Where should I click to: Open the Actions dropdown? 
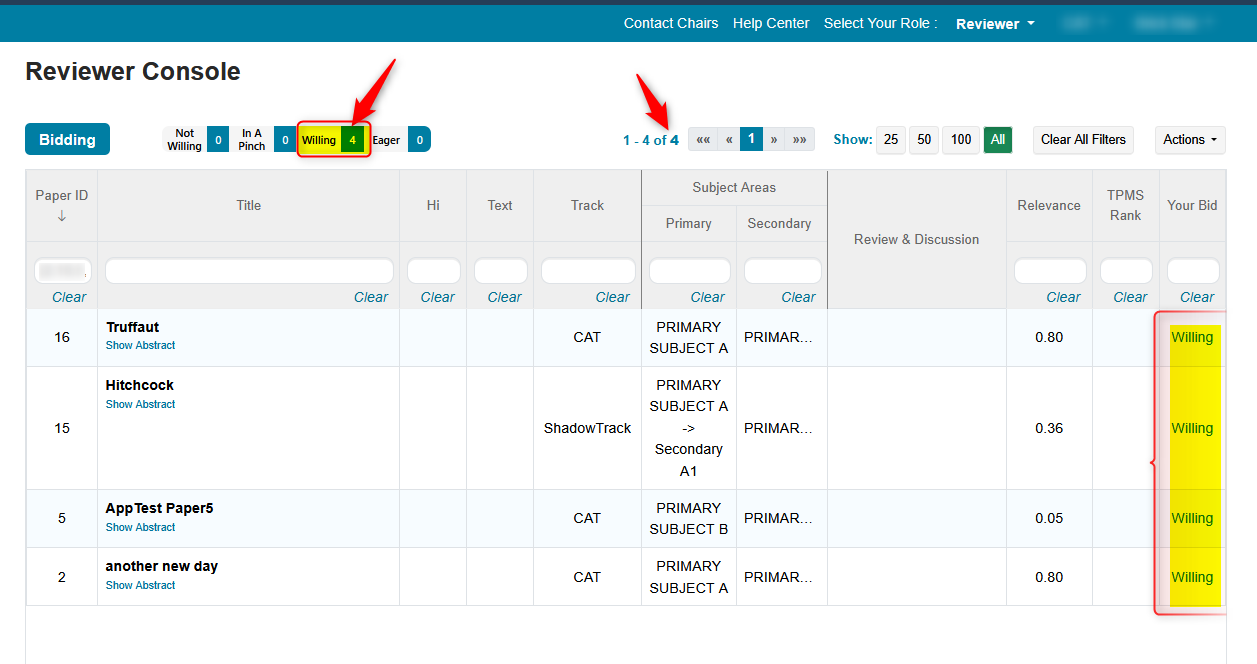(1190, 140)
